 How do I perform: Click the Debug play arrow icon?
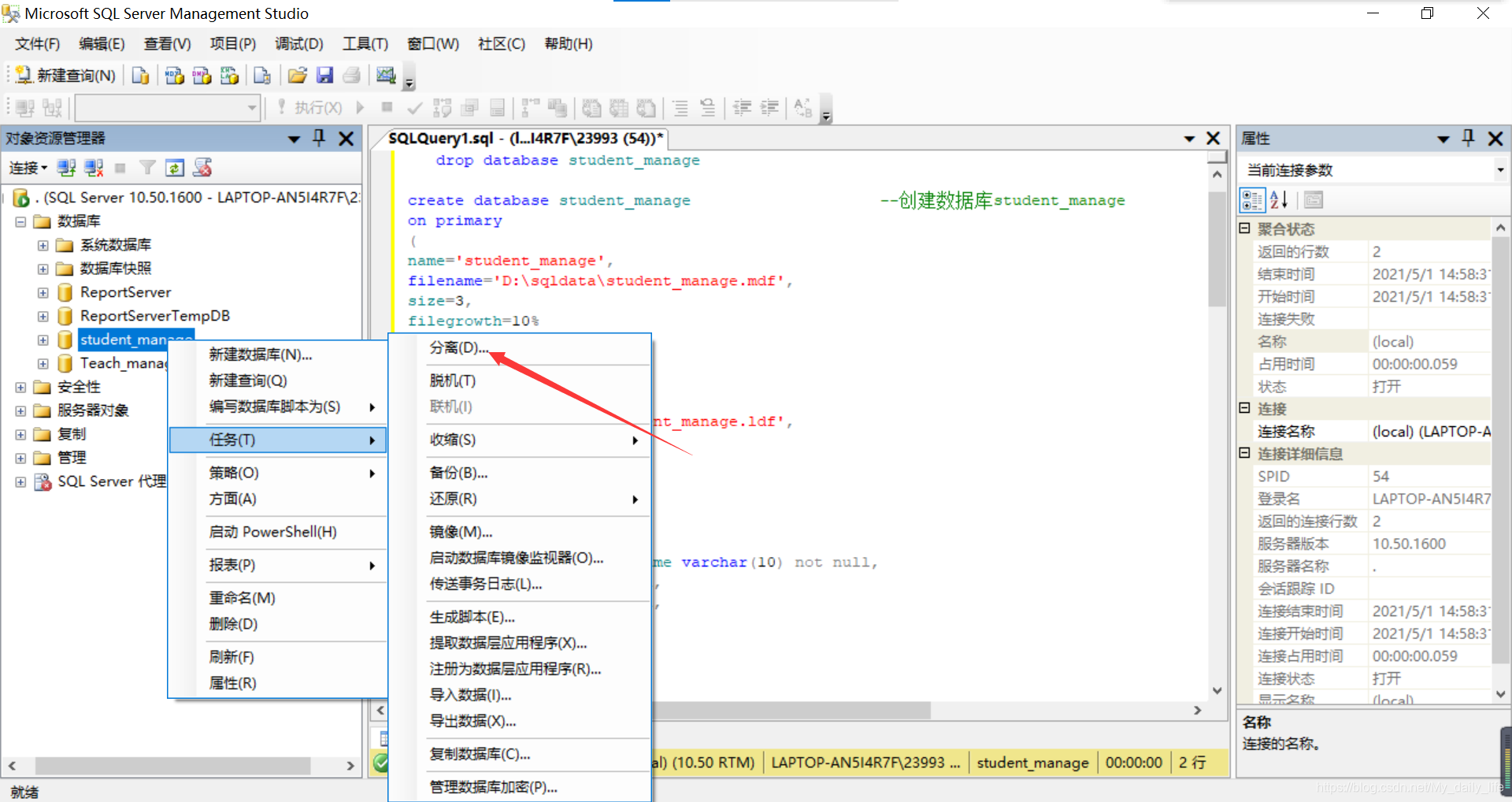pos(360,108)
